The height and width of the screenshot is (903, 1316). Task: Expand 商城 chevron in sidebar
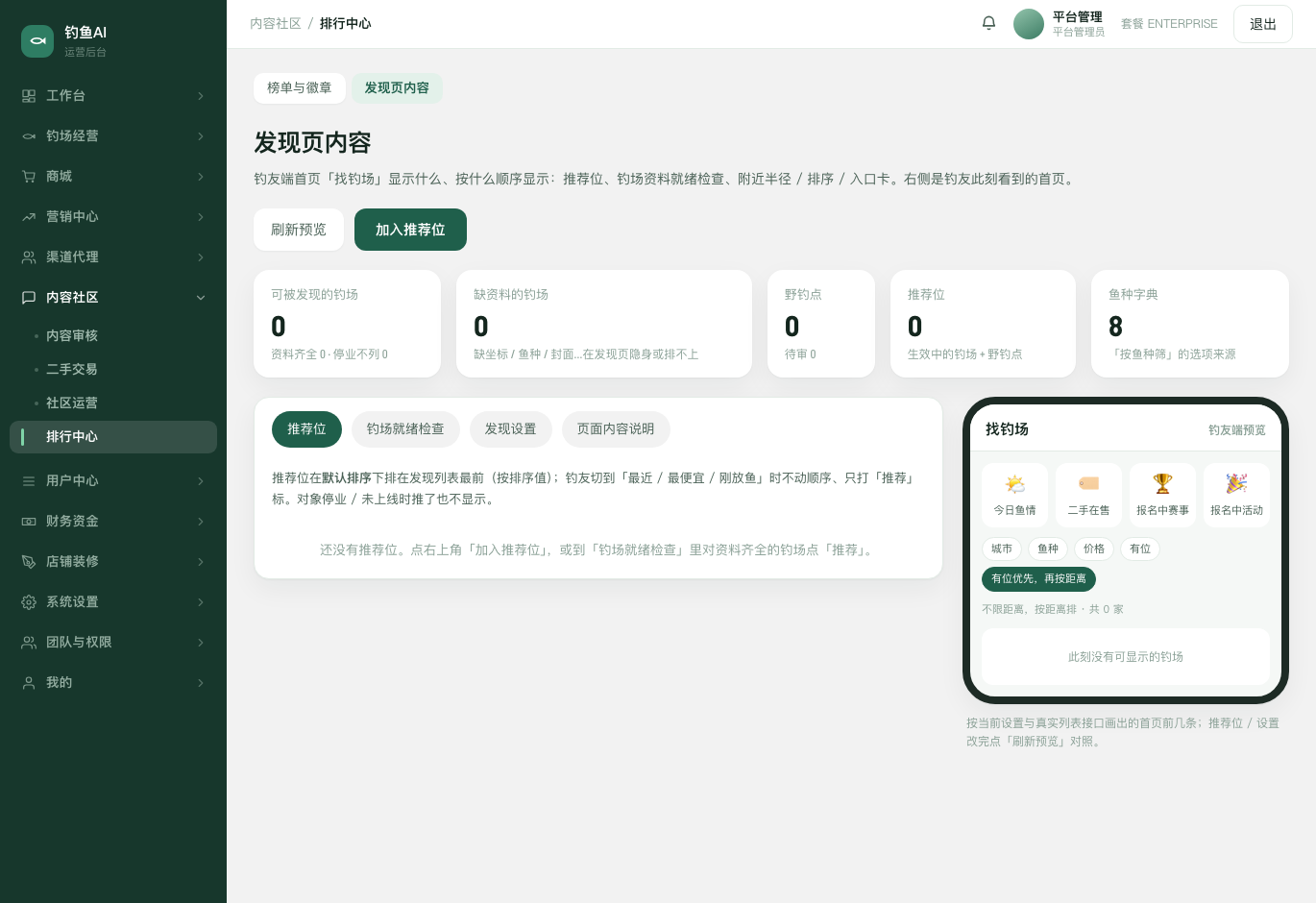pos(201,177)
